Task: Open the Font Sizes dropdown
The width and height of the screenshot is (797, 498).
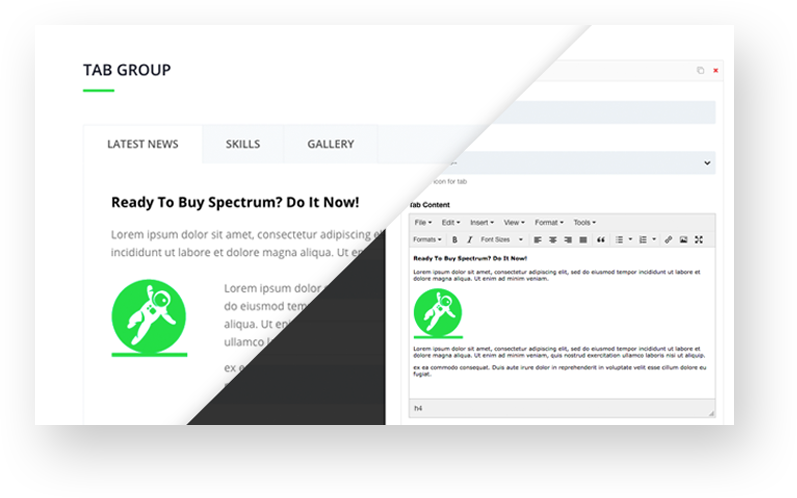Action: pos(501,239)
